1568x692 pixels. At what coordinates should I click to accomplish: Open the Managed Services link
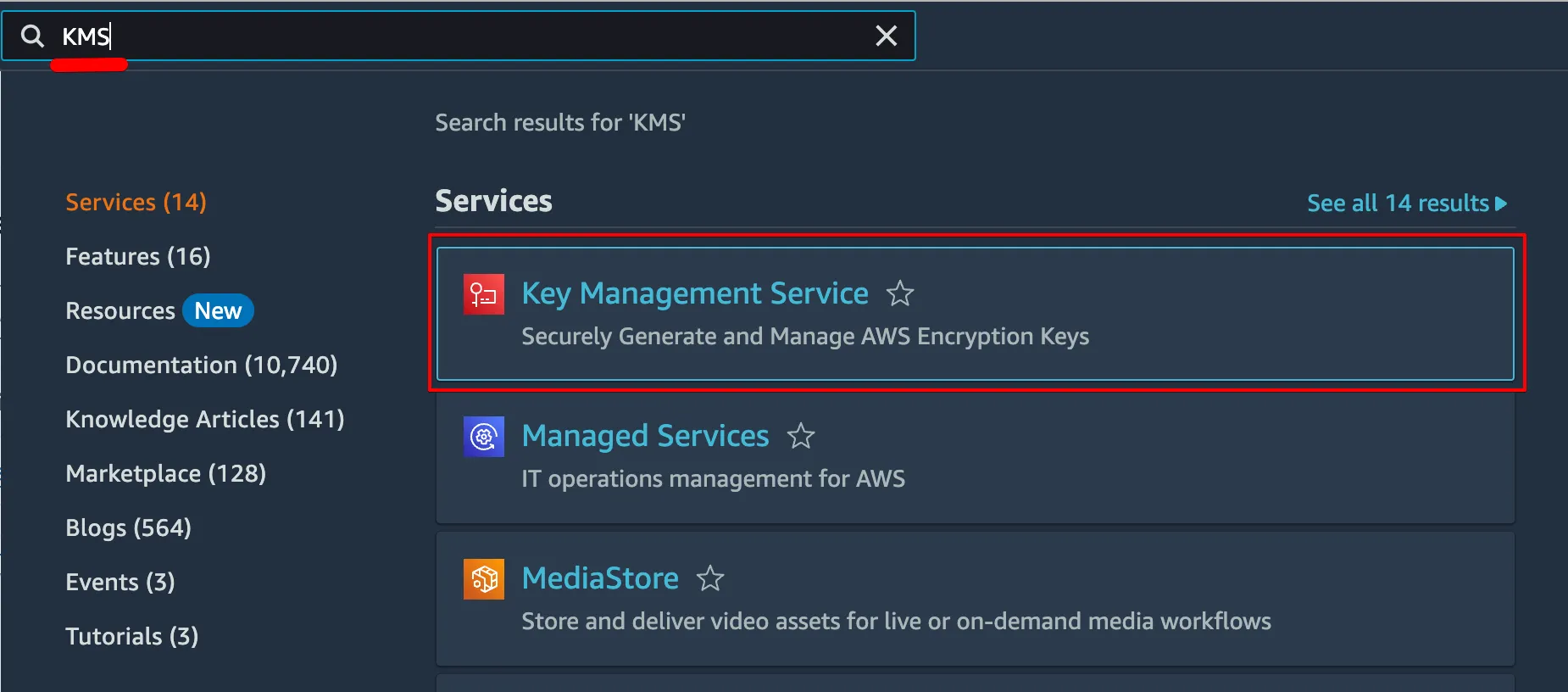tap(645, 436)
